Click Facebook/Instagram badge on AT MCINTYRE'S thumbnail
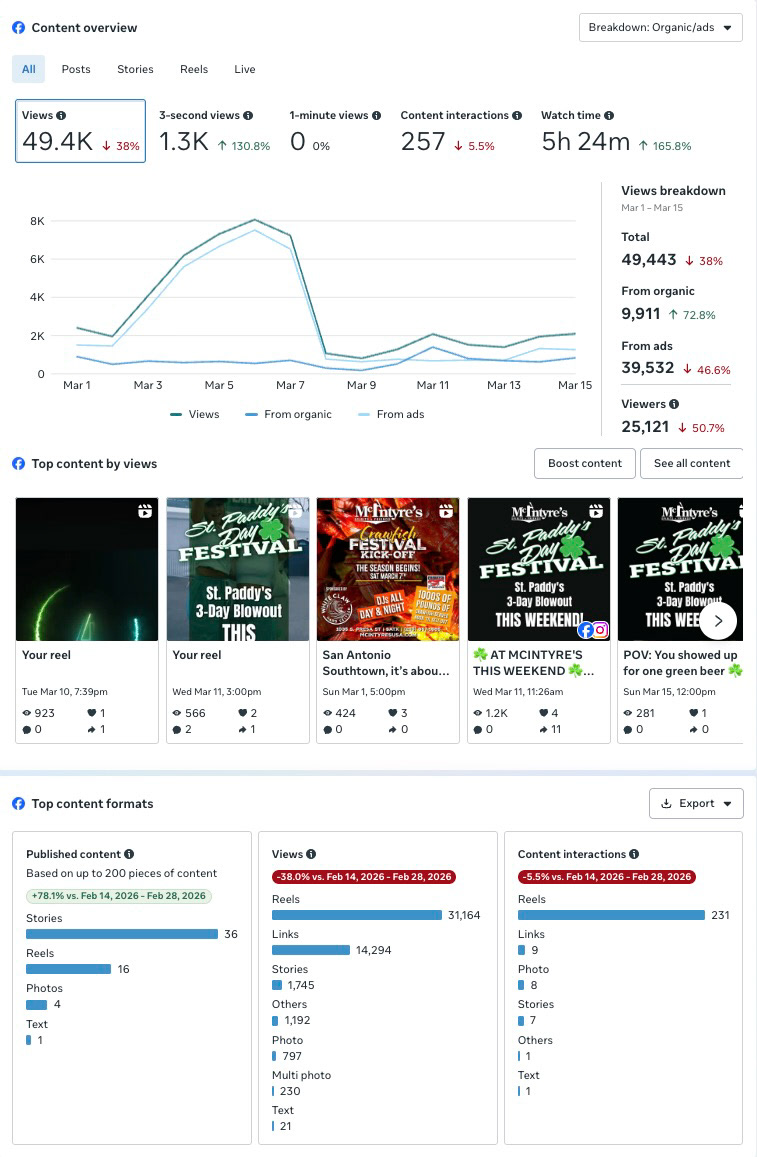This screenshot has height=1157, width=757. coord(594,629)
